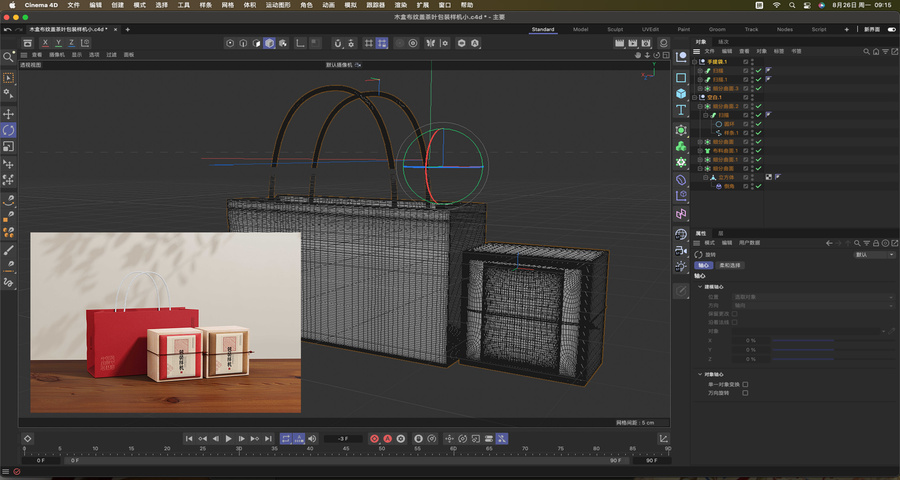Switch to the 层 tab in attributes
Image resolution: width=900 pixels, height=480 pixels.
click(721, 234)
